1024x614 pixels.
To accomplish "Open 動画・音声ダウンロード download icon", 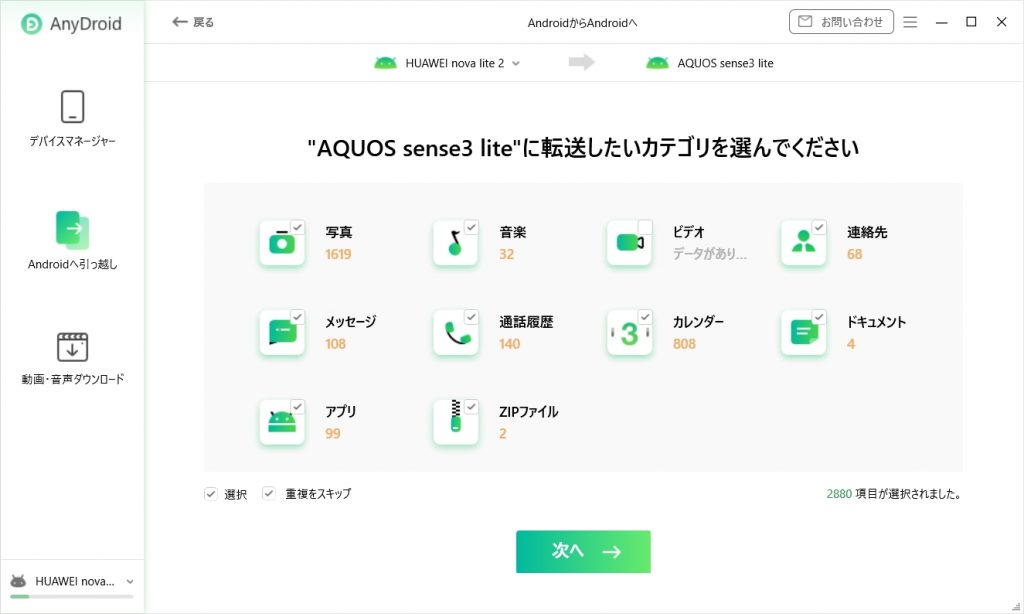I will coord(72,347).
